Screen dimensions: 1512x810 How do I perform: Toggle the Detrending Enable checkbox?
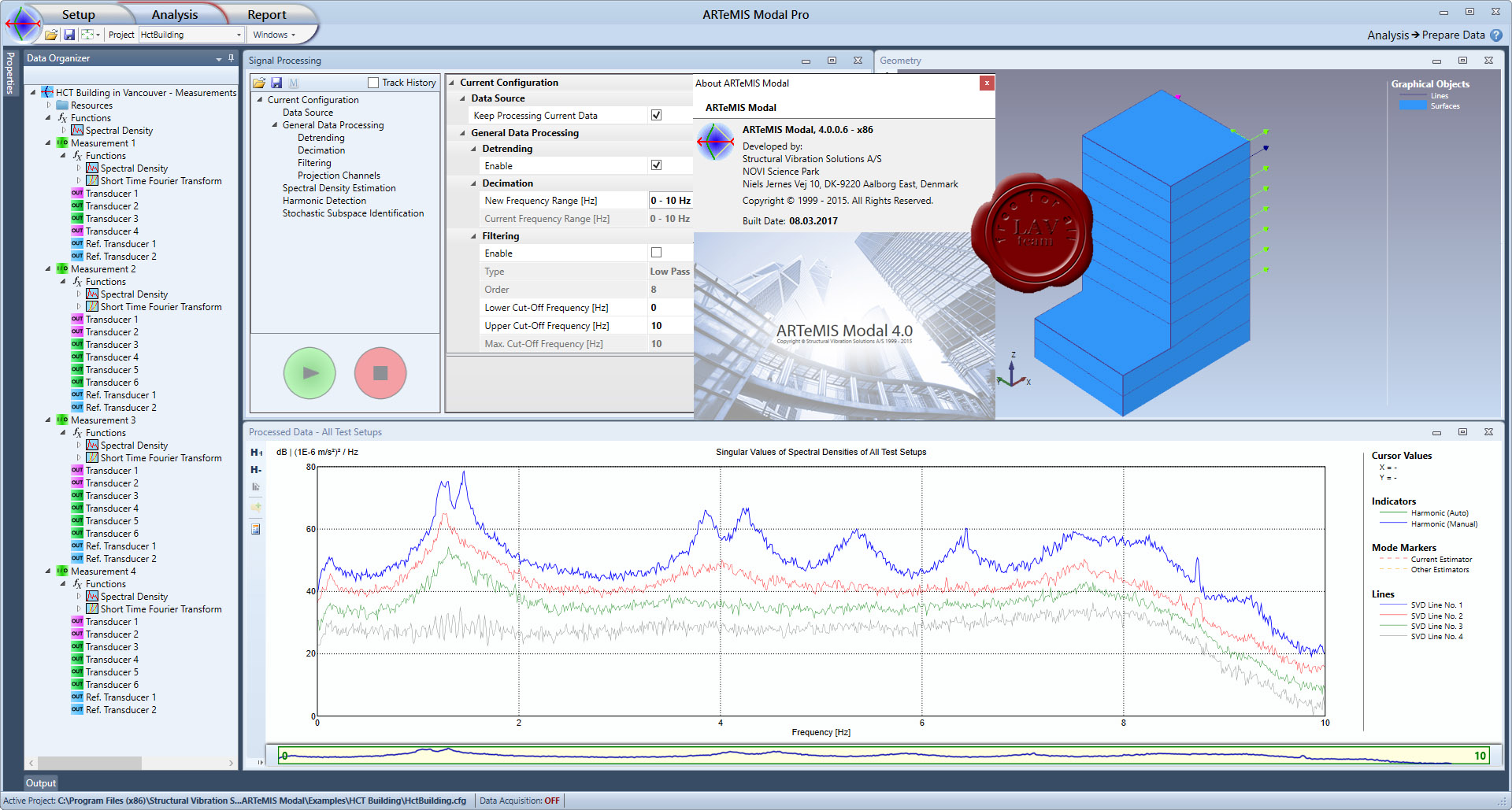[656, 165]
